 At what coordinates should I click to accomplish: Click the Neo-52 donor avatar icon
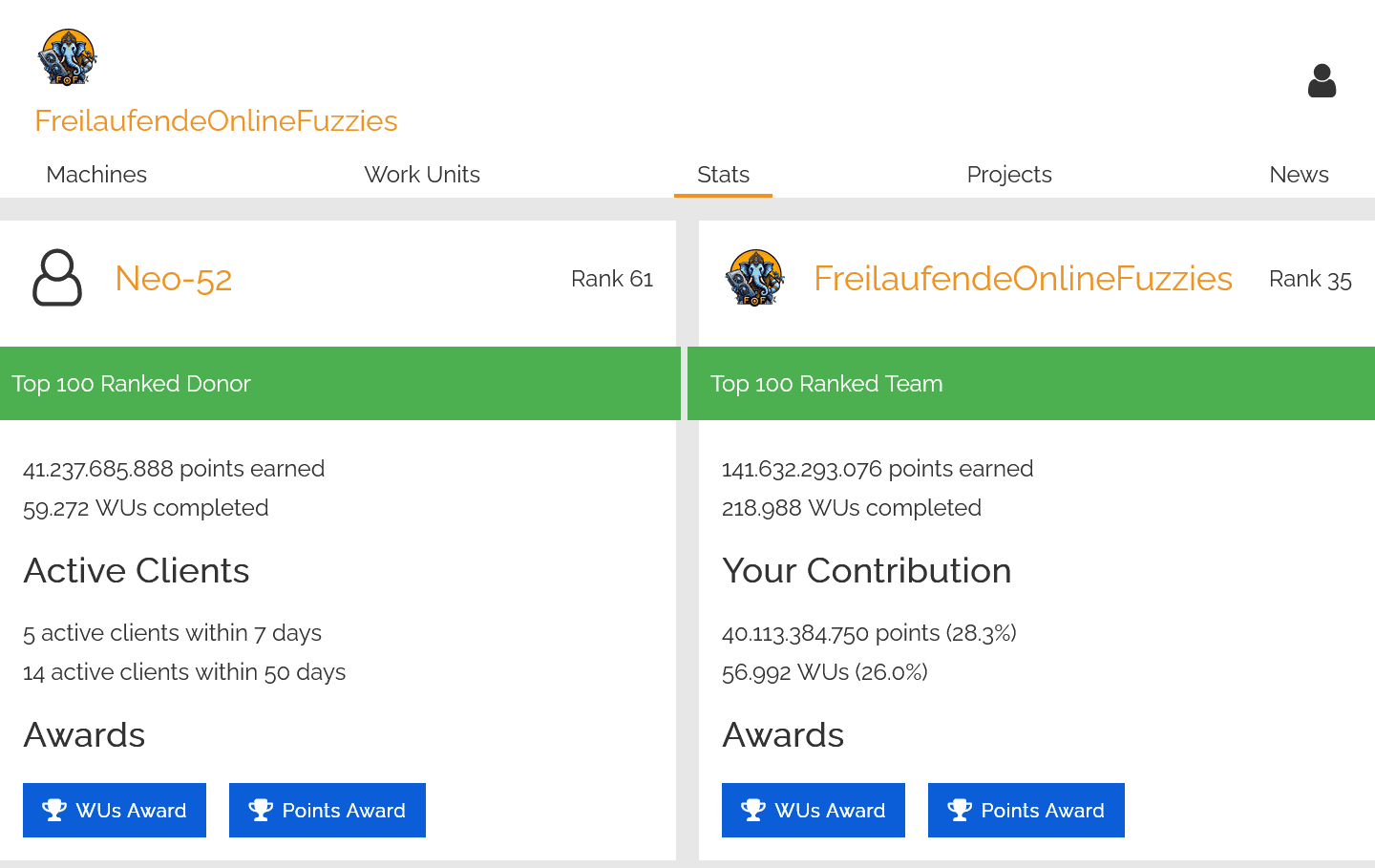click(57, 278)
